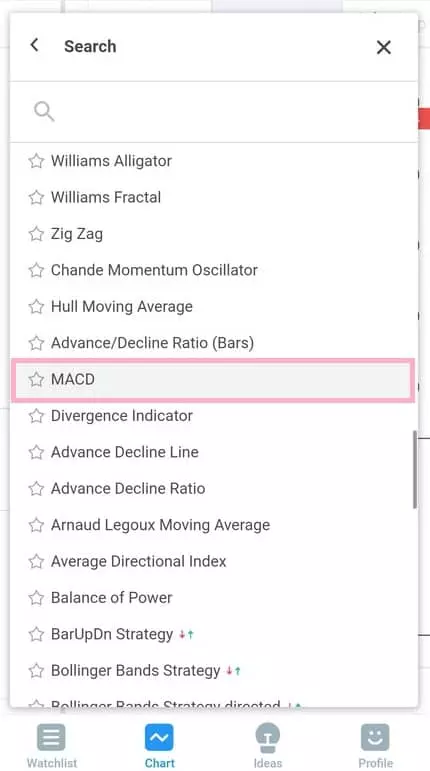Click the magnifier search icon
Screen dimensions: 430x771
(44, 112)
